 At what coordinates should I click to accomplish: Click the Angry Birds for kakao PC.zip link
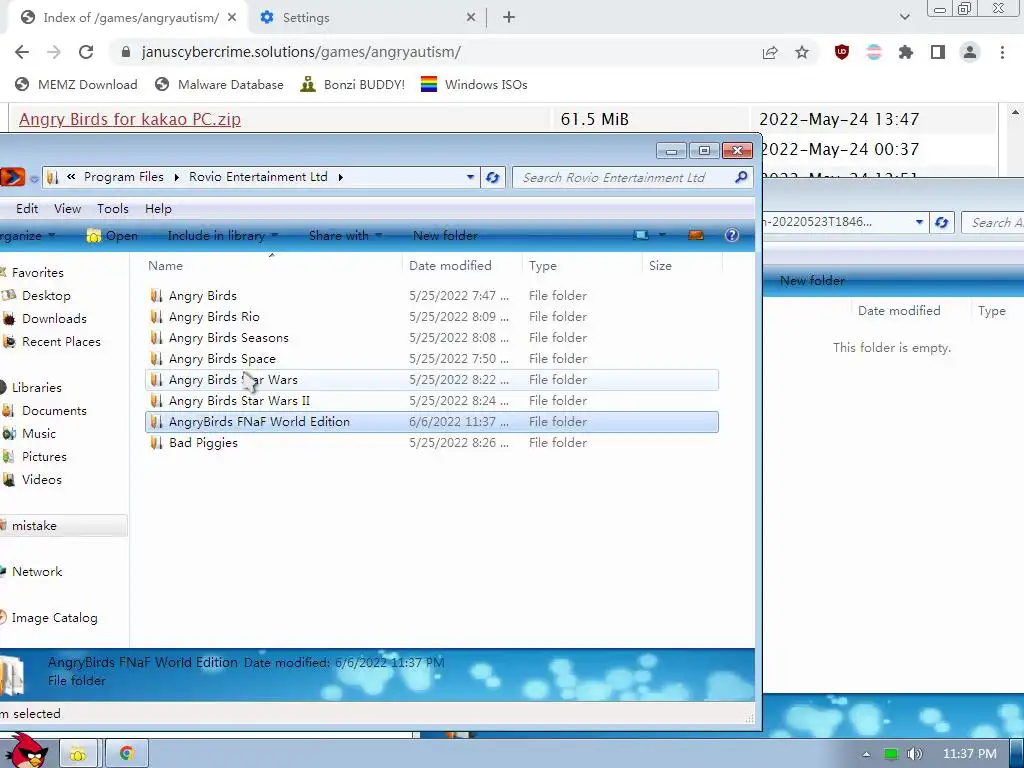[x=130, y=120]
